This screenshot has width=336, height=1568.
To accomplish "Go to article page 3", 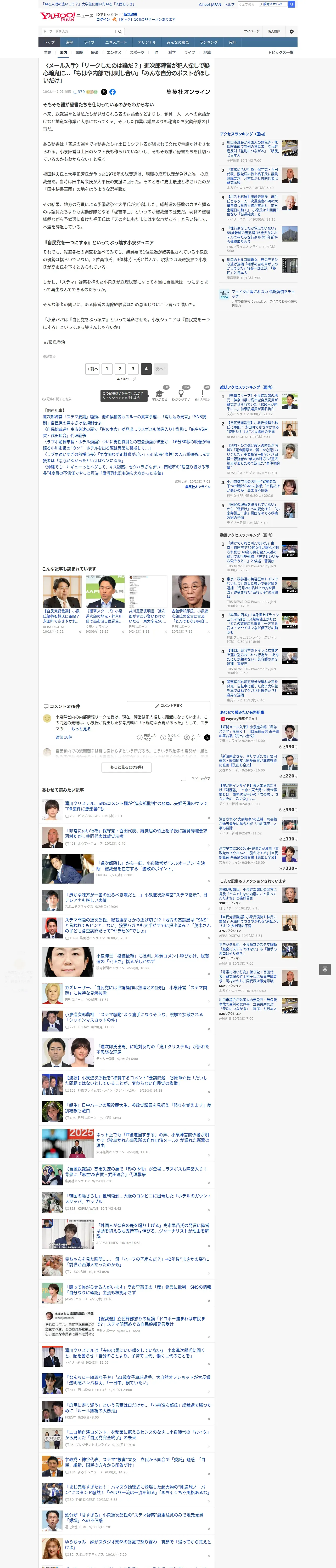I will pyautogui.click(x=133, y=368).
